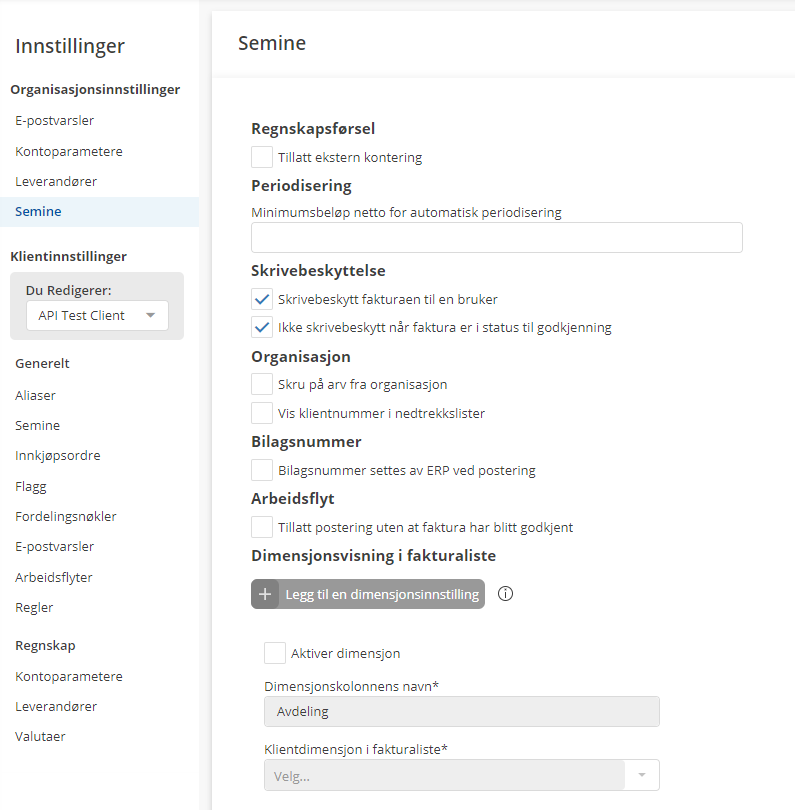Go to Kontoparametere under Organisasjonsinnstillinger
The width and height of the screenshot is (795, 810).
(69, 152)
